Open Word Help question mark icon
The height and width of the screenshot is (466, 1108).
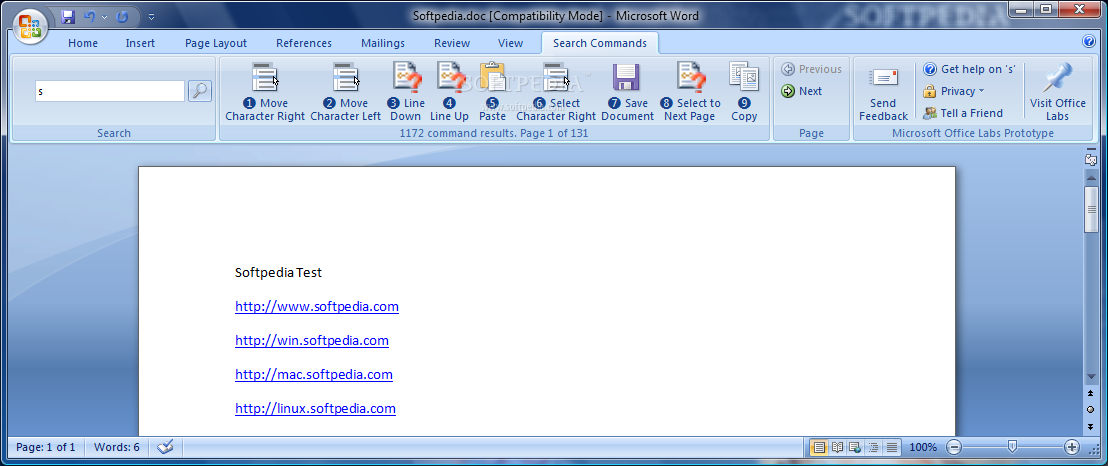pos(1089,41)
